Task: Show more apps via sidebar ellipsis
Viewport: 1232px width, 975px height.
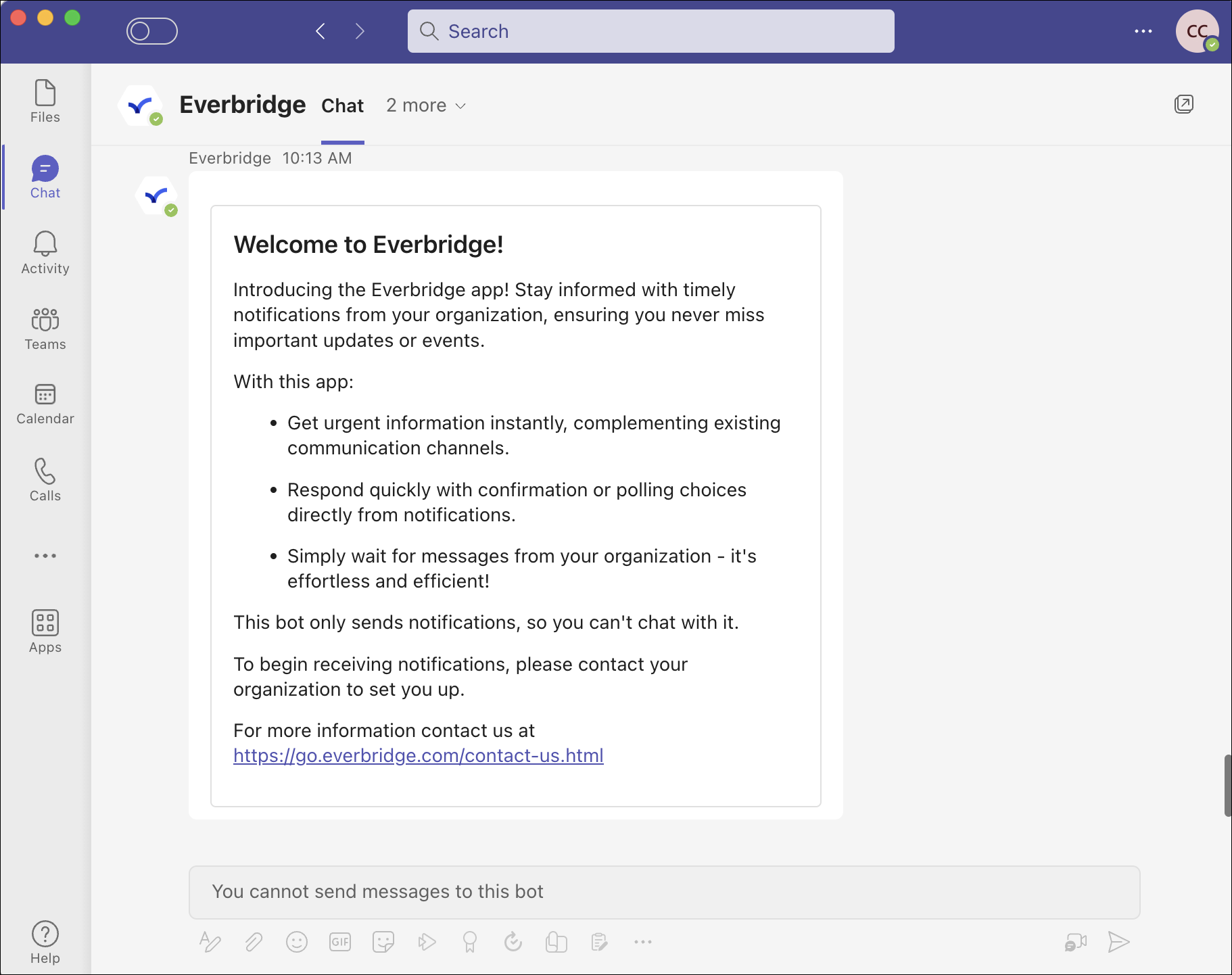Action: (x=45, y=556)
